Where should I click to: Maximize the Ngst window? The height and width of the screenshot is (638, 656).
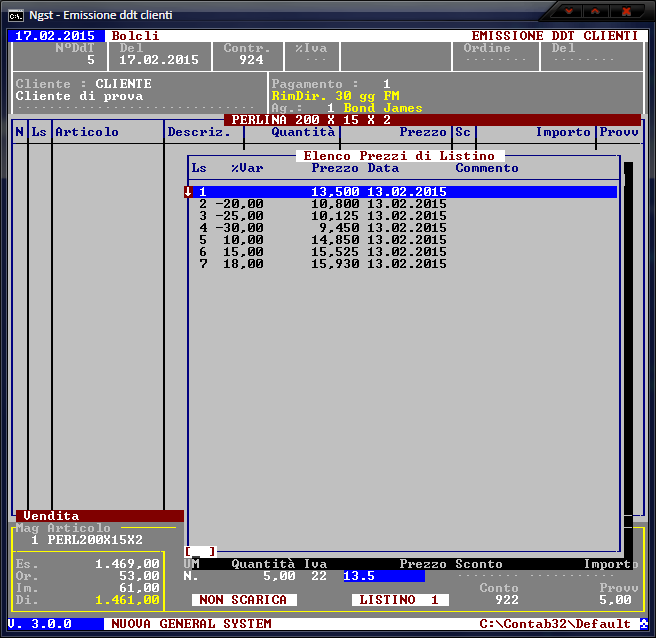tap(597, 11)
